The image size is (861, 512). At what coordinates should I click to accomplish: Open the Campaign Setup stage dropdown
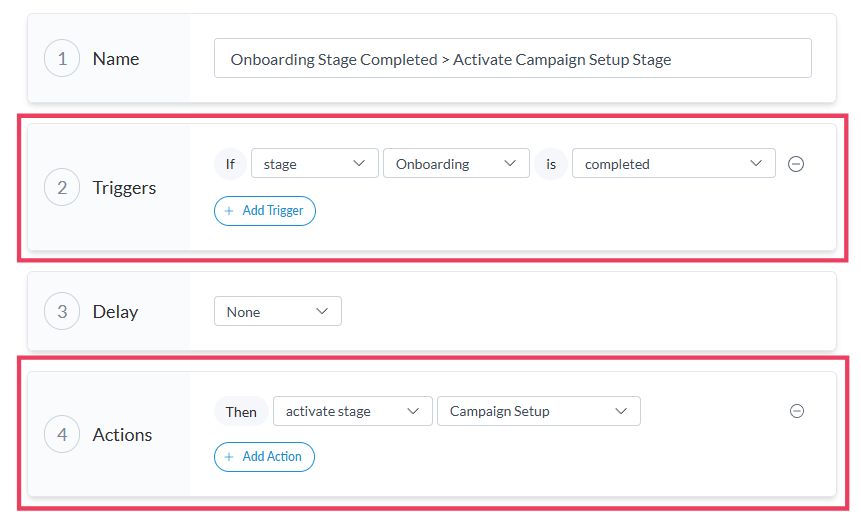click(x=538, y=411)
